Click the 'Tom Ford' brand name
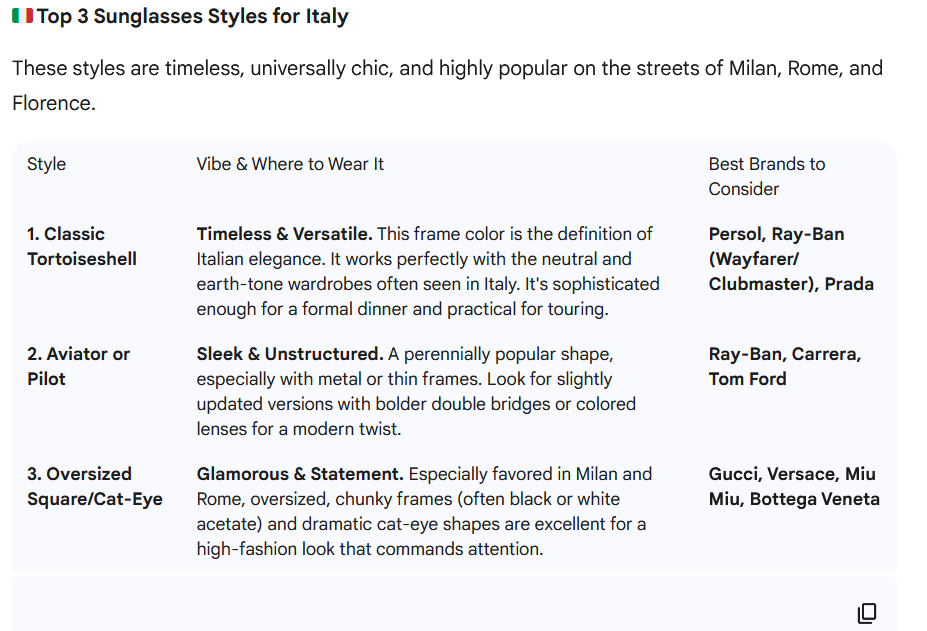927x631 pixels. 748,379
